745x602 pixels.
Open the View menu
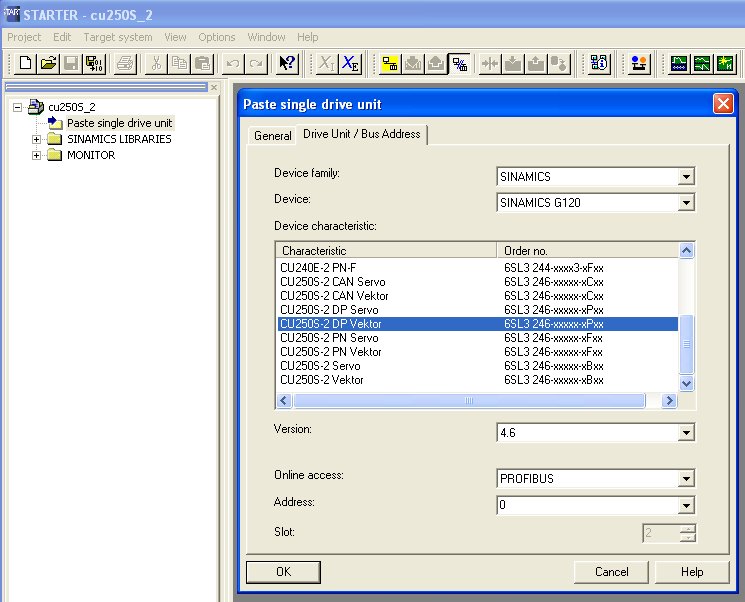tap(175, 37)
